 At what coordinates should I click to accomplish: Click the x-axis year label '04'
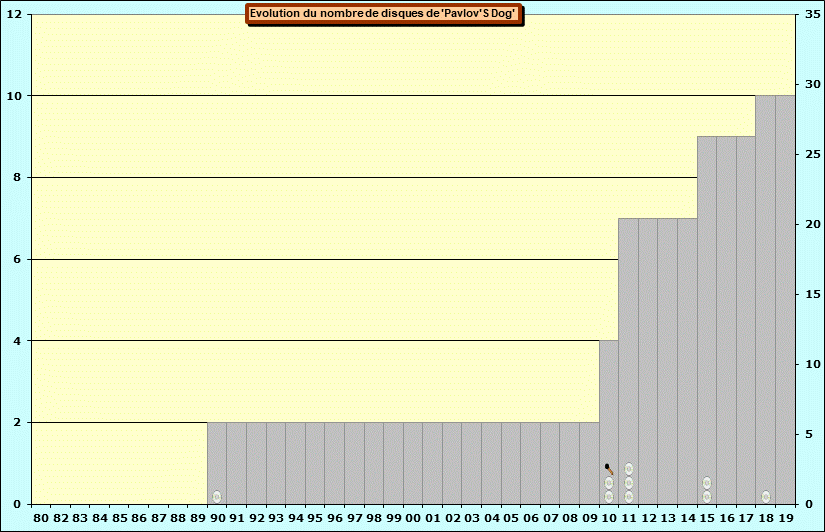click(491, 518)
